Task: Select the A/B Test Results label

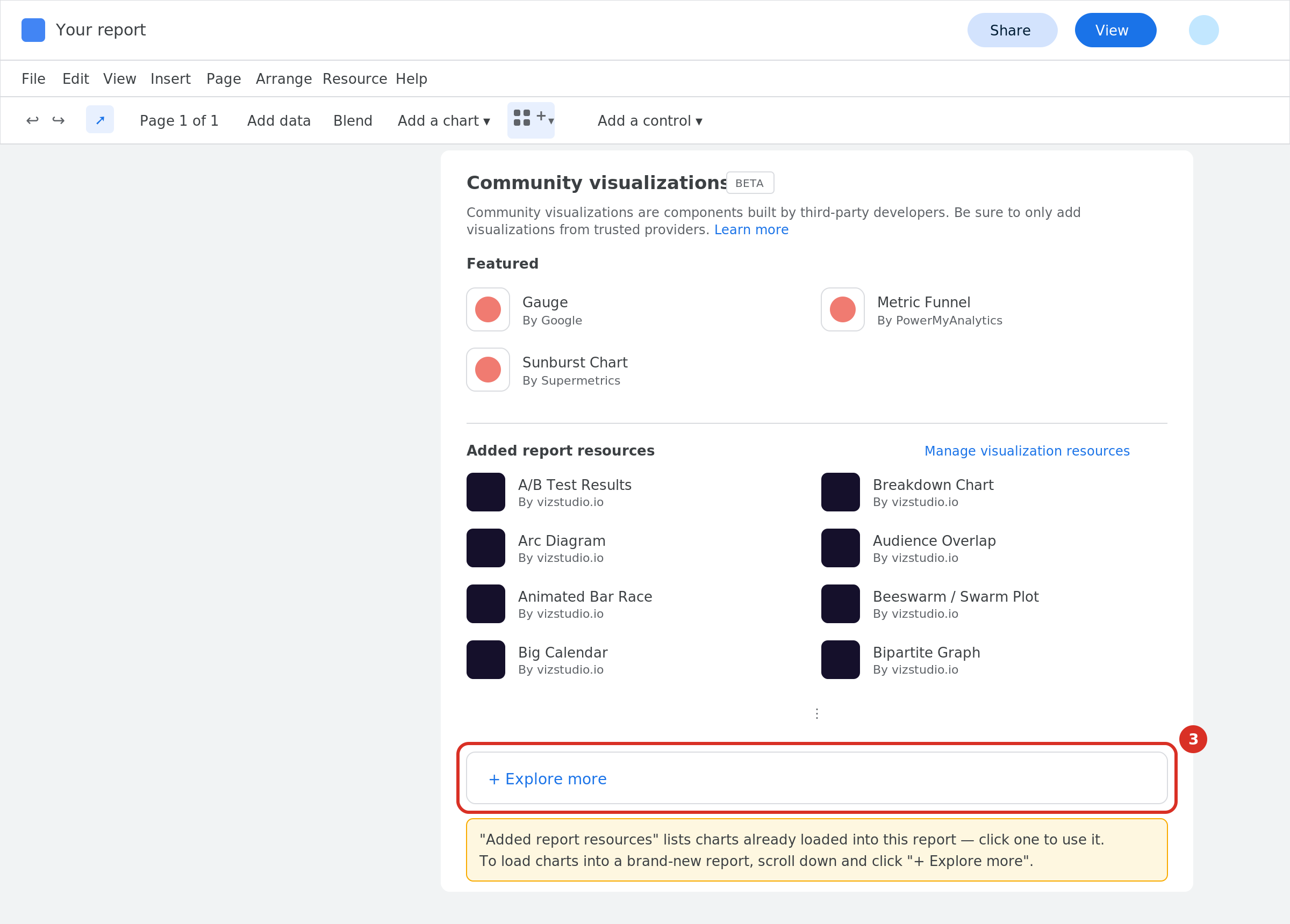Action: point(575,485)
